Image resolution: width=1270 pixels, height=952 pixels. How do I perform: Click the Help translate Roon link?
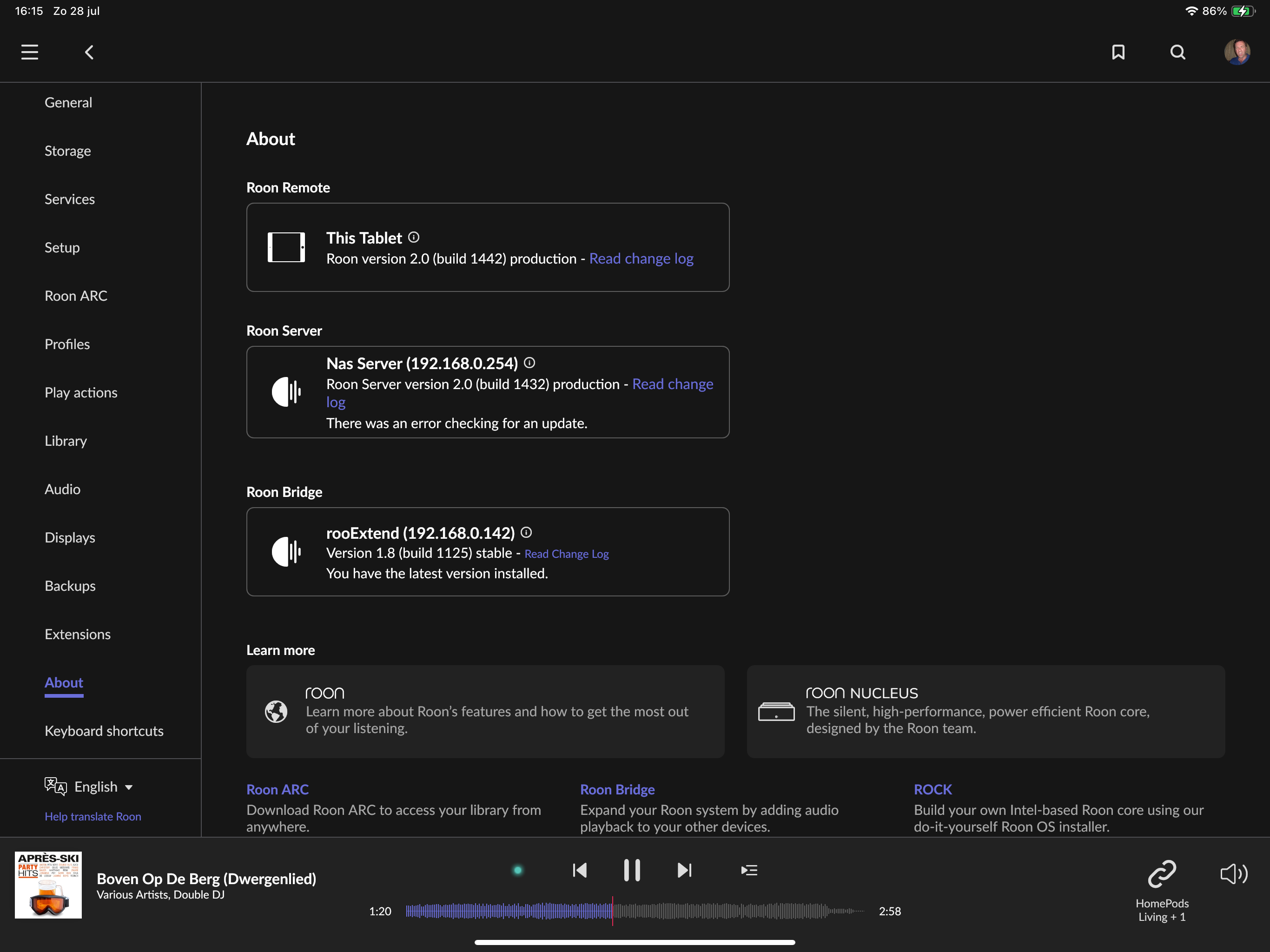[x=93, y=816]
